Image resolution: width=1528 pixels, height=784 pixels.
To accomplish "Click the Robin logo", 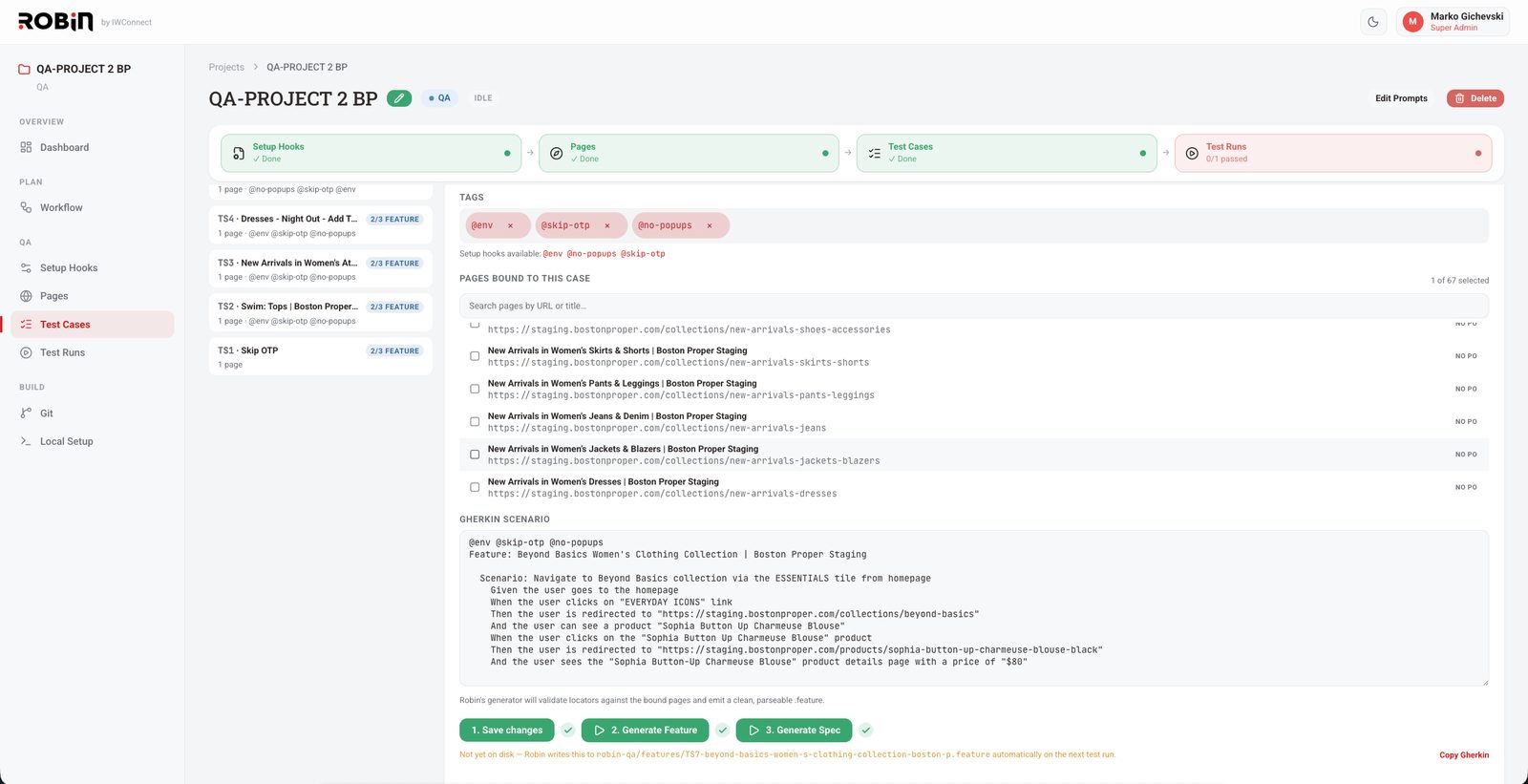I will 55,21.
